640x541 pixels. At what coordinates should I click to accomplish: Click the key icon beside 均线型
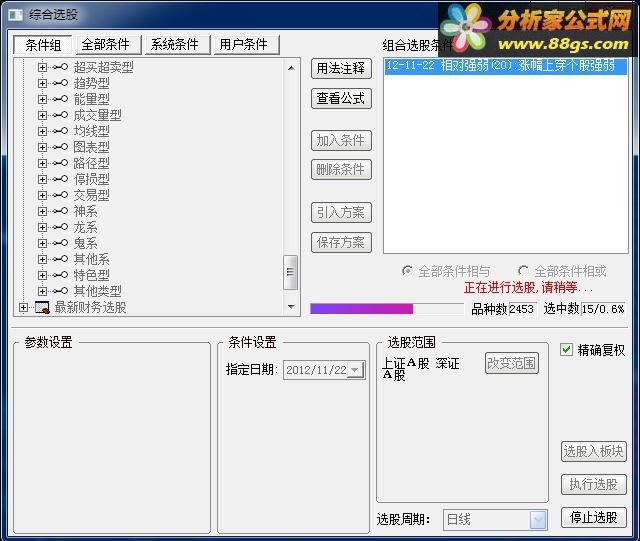[60, 131]
